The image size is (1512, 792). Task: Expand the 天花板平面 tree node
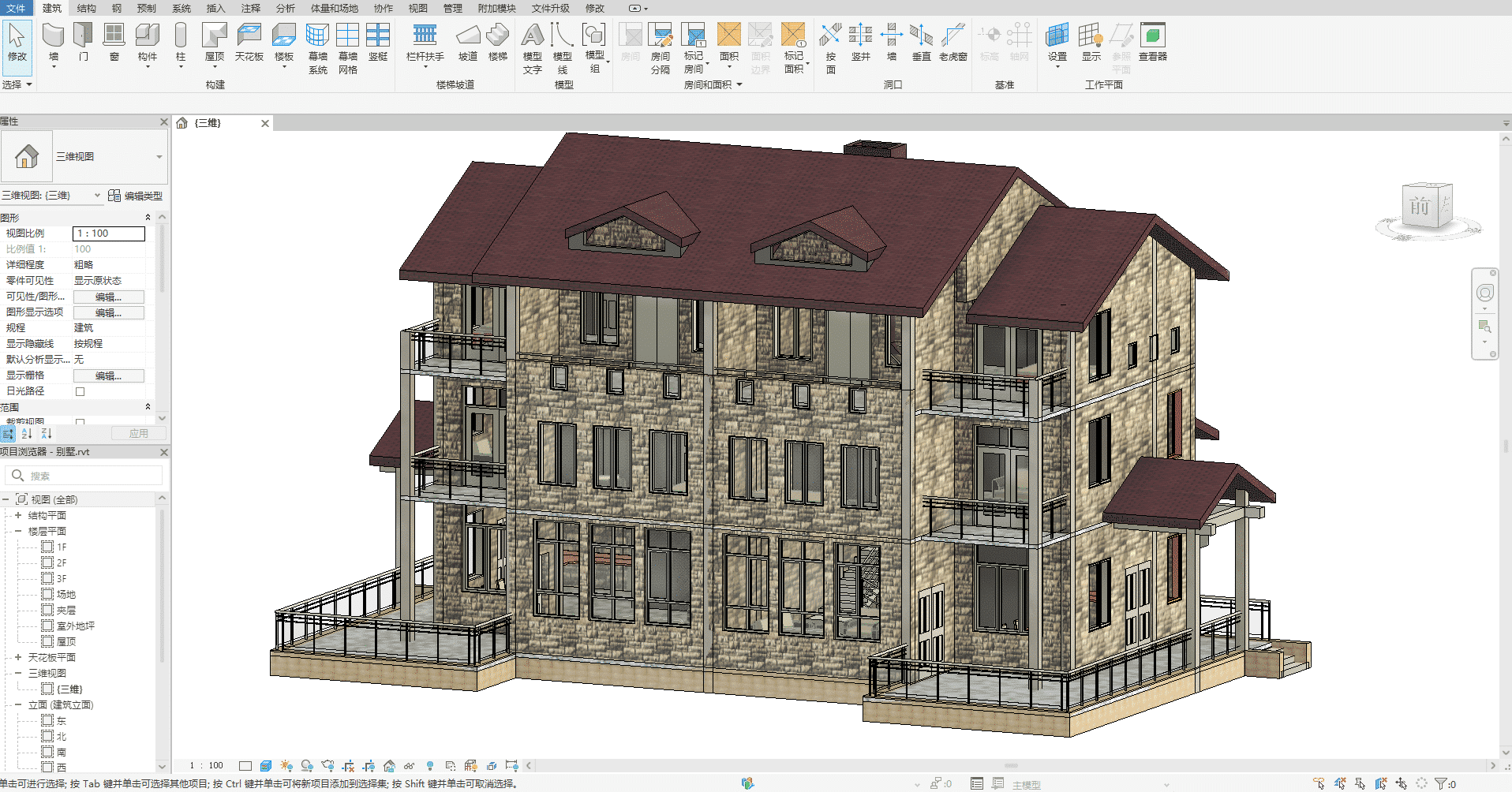pos(18,657)
